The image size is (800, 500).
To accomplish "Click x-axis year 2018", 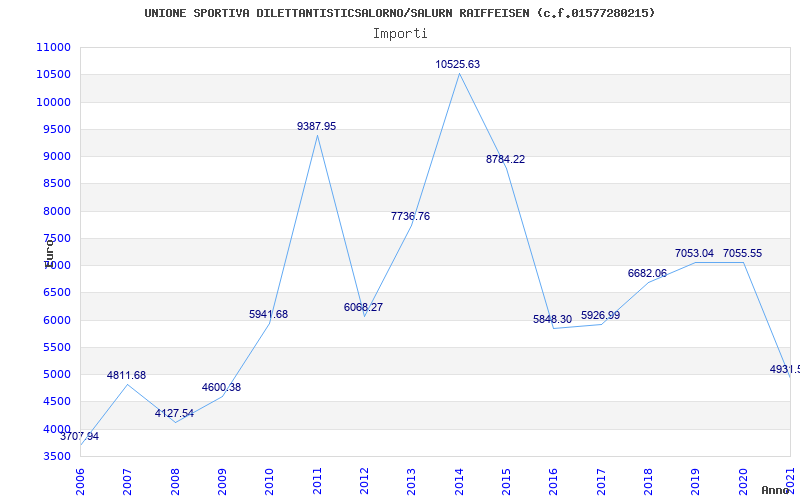I will (x=648, y=482).
